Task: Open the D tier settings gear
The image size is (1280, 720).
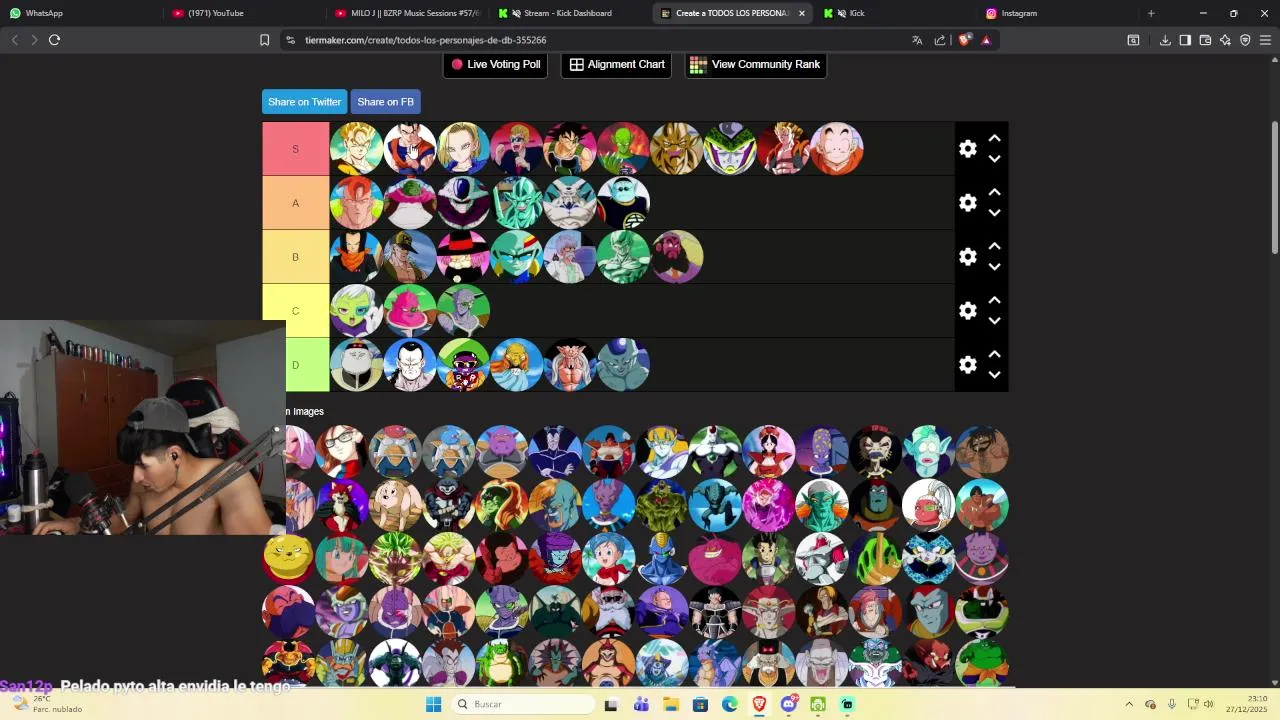Action: 967,365
